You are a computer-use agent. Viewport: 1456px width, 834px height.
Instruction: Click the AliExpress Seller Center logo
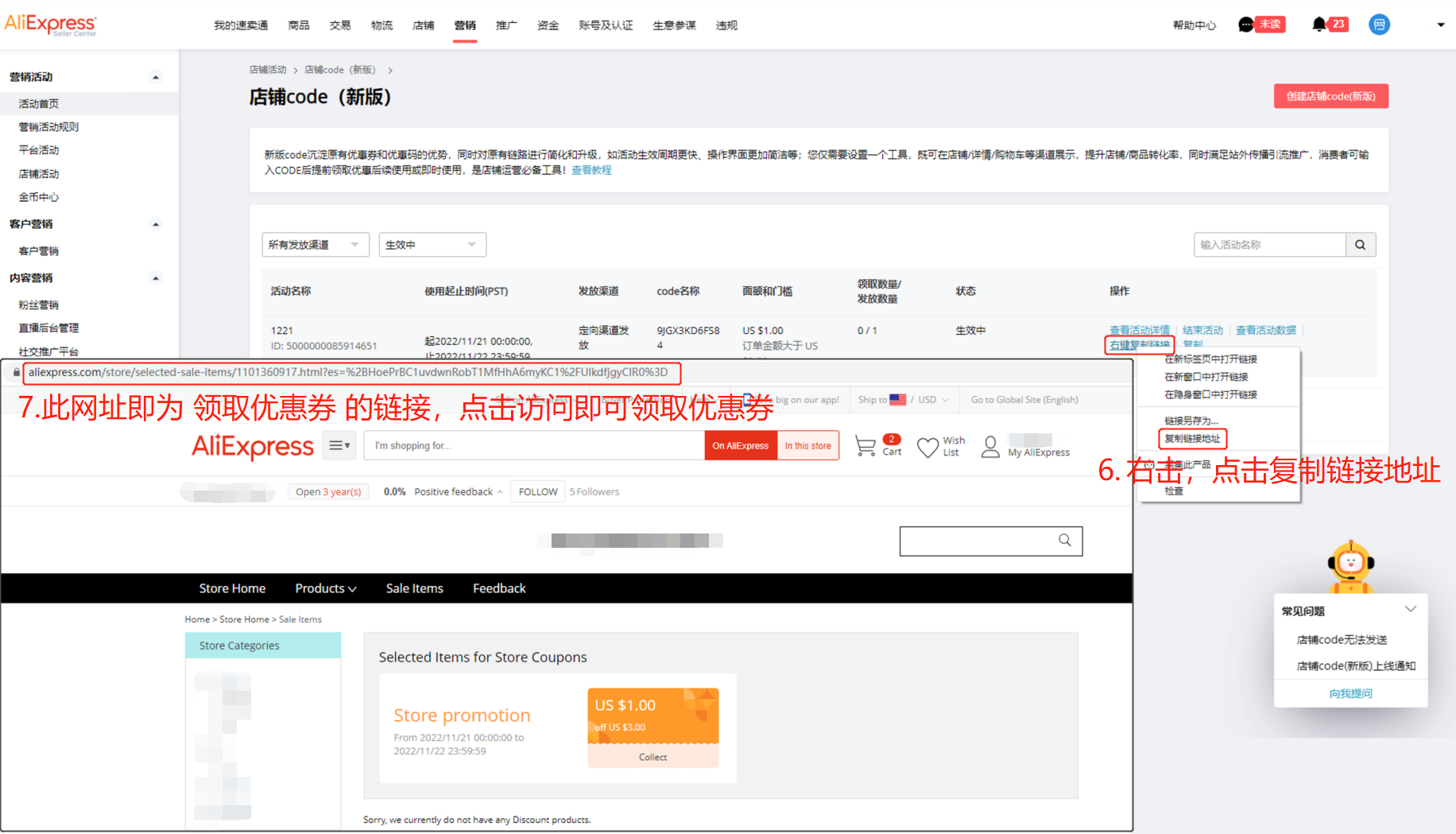point(50,25)
